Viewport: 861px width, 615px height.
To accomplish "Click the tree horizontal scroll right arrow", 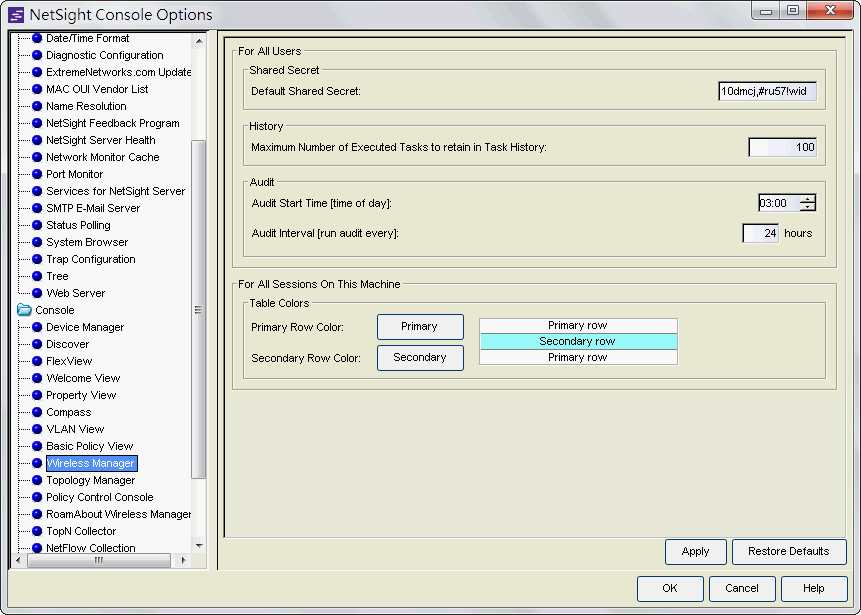I will [183, 561].
